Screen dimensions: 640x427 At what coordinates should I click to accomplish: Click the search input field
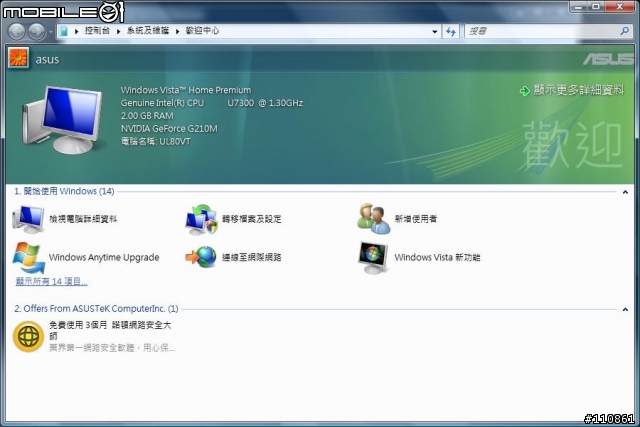tap(543, 31)
